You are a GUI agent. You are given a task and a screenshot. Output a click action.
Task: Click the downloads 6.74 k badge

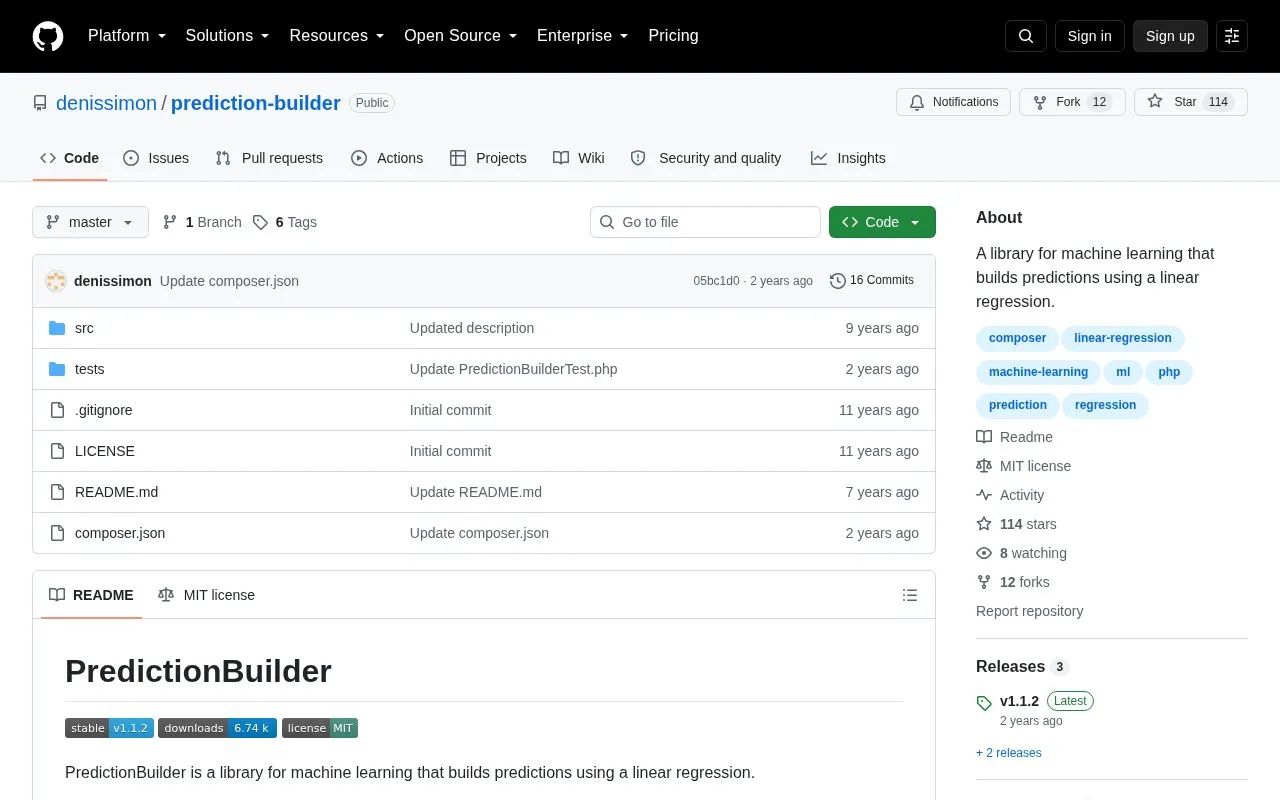217,728
